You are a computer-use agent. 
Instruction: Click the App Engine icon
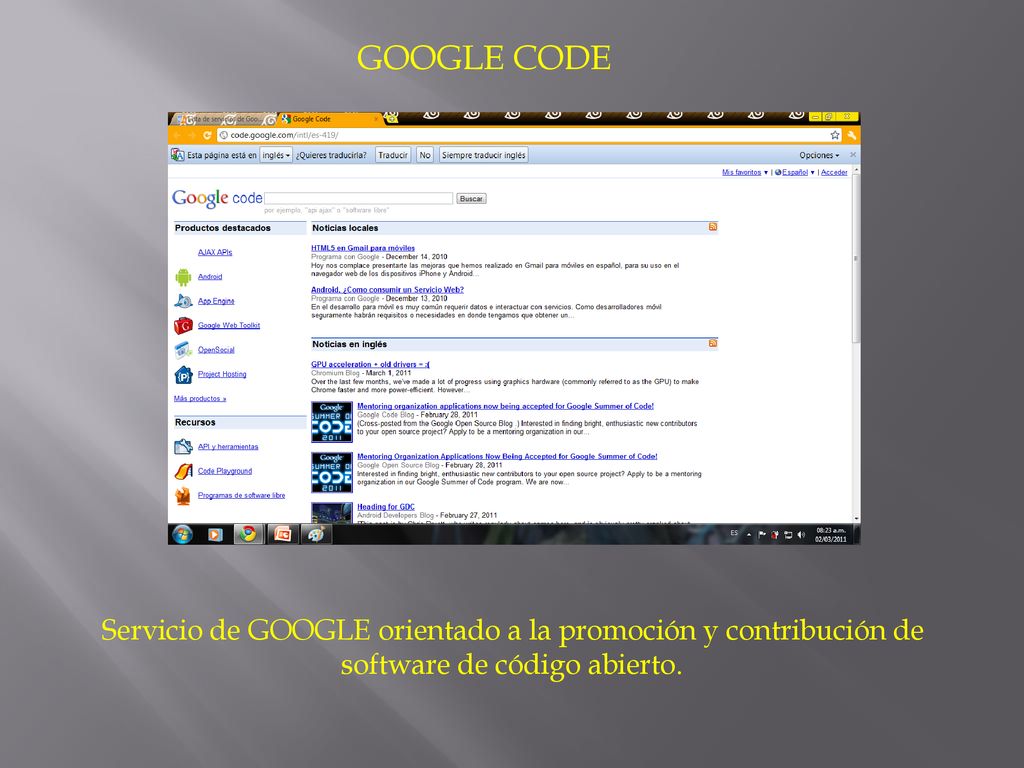(x=183, y=301)
